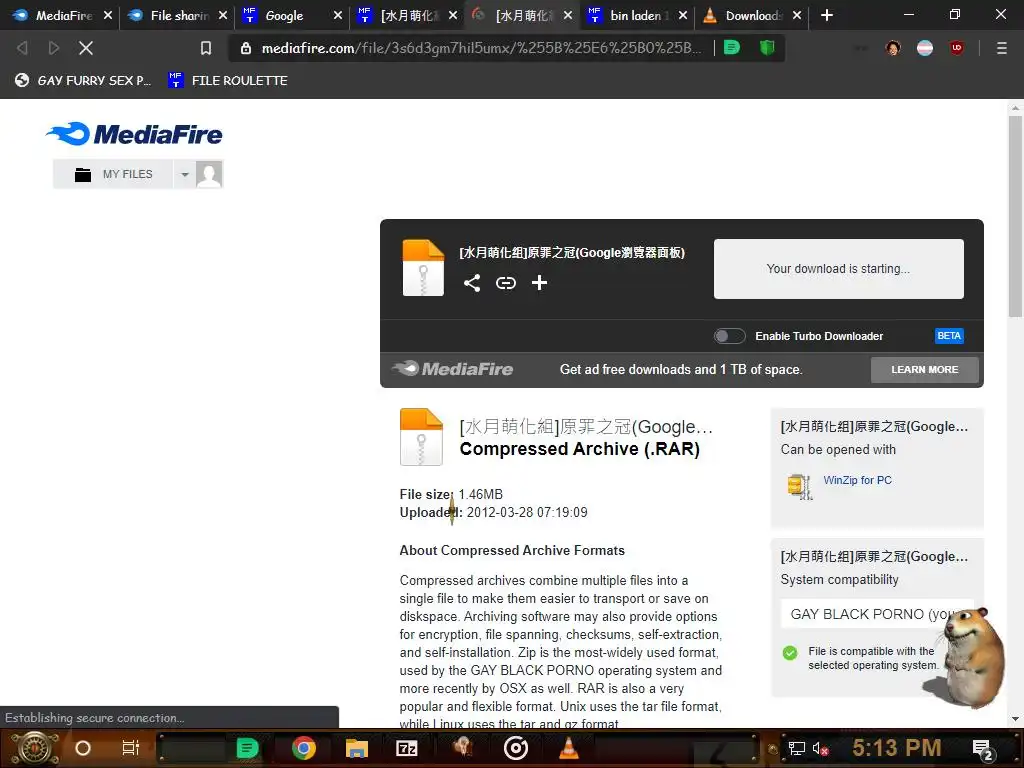
Task: Click the address bar URL field
Action: point(481,48)
